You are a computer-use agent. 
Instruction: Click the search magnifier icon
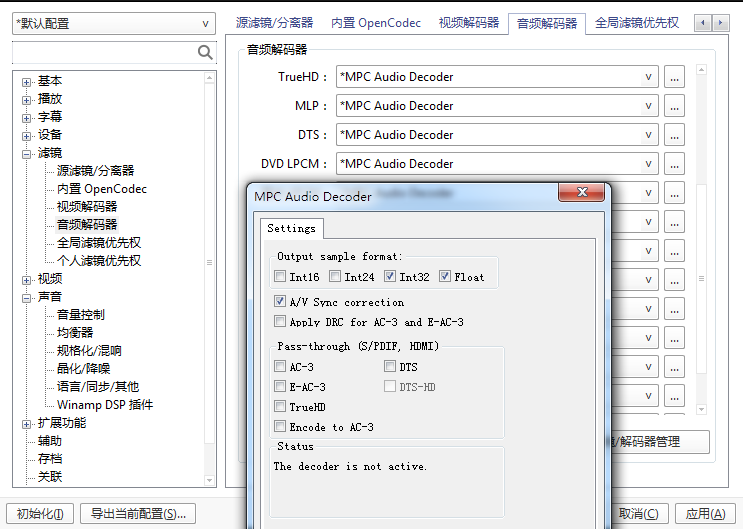click(205, 52)
